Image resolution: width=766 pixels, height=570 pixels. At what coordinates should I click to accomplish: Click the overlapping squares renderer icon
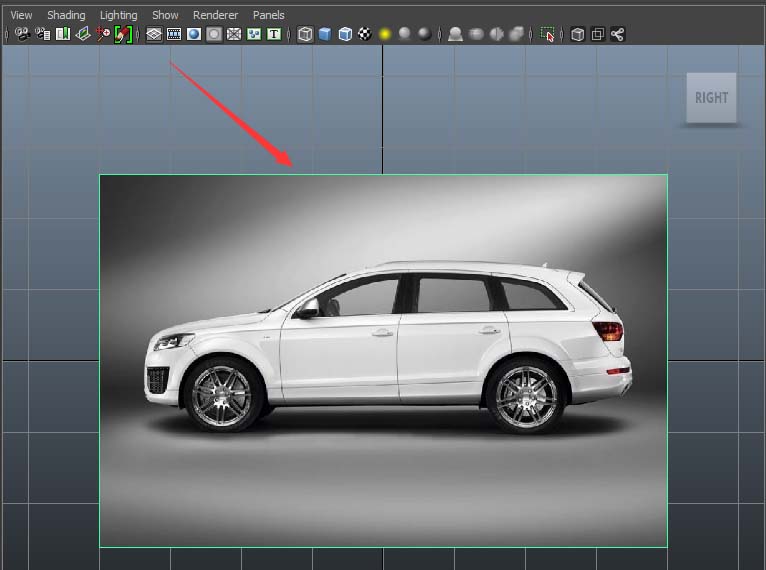(597, 34)
